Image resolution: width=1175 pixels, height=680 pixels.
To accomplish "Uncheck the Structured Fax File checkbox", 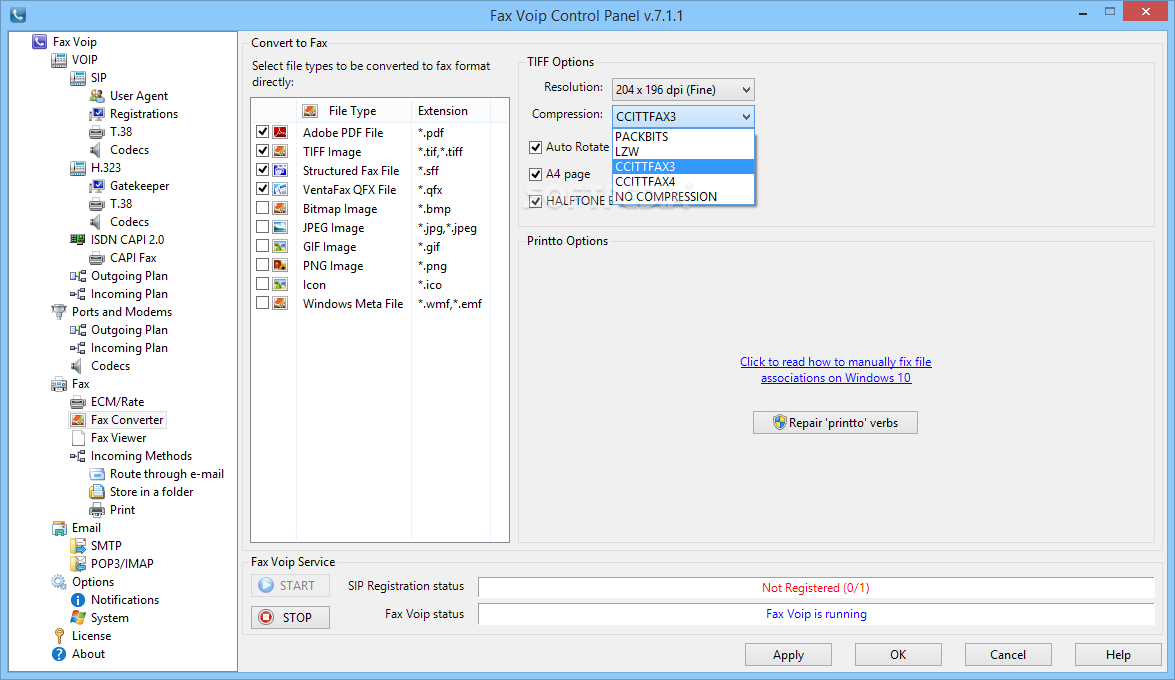I will coord(262,169).
